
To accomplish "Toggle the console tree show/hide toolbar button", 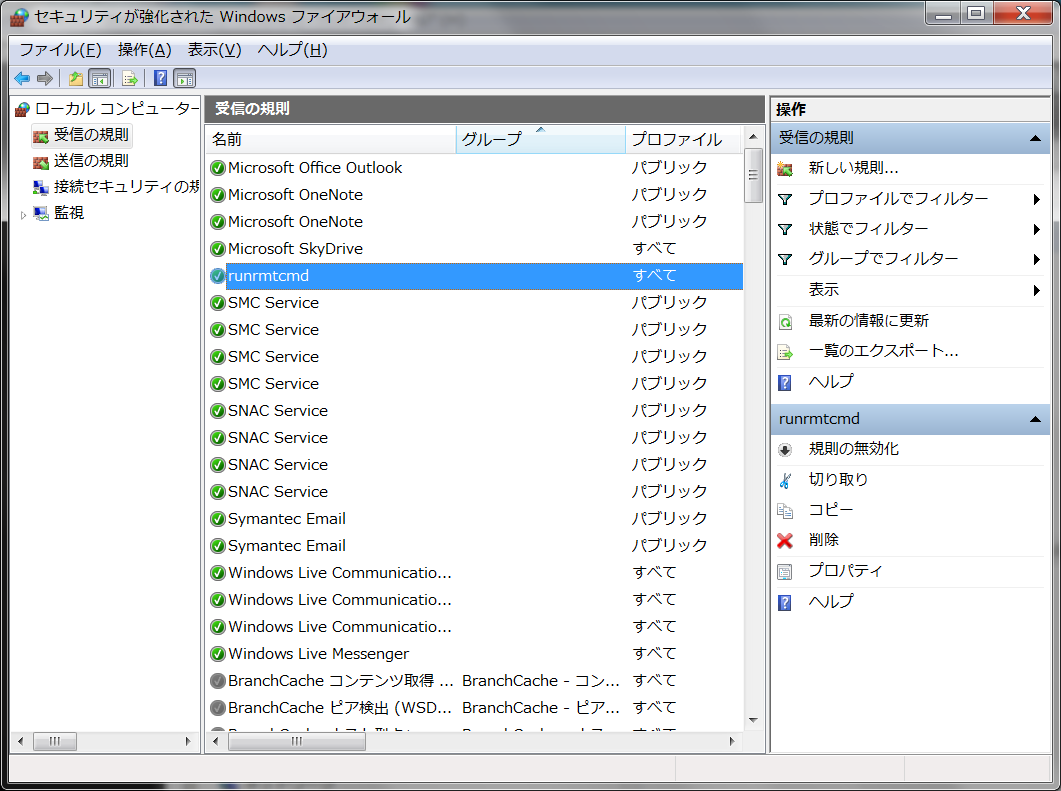I will [x=100, y=78].
